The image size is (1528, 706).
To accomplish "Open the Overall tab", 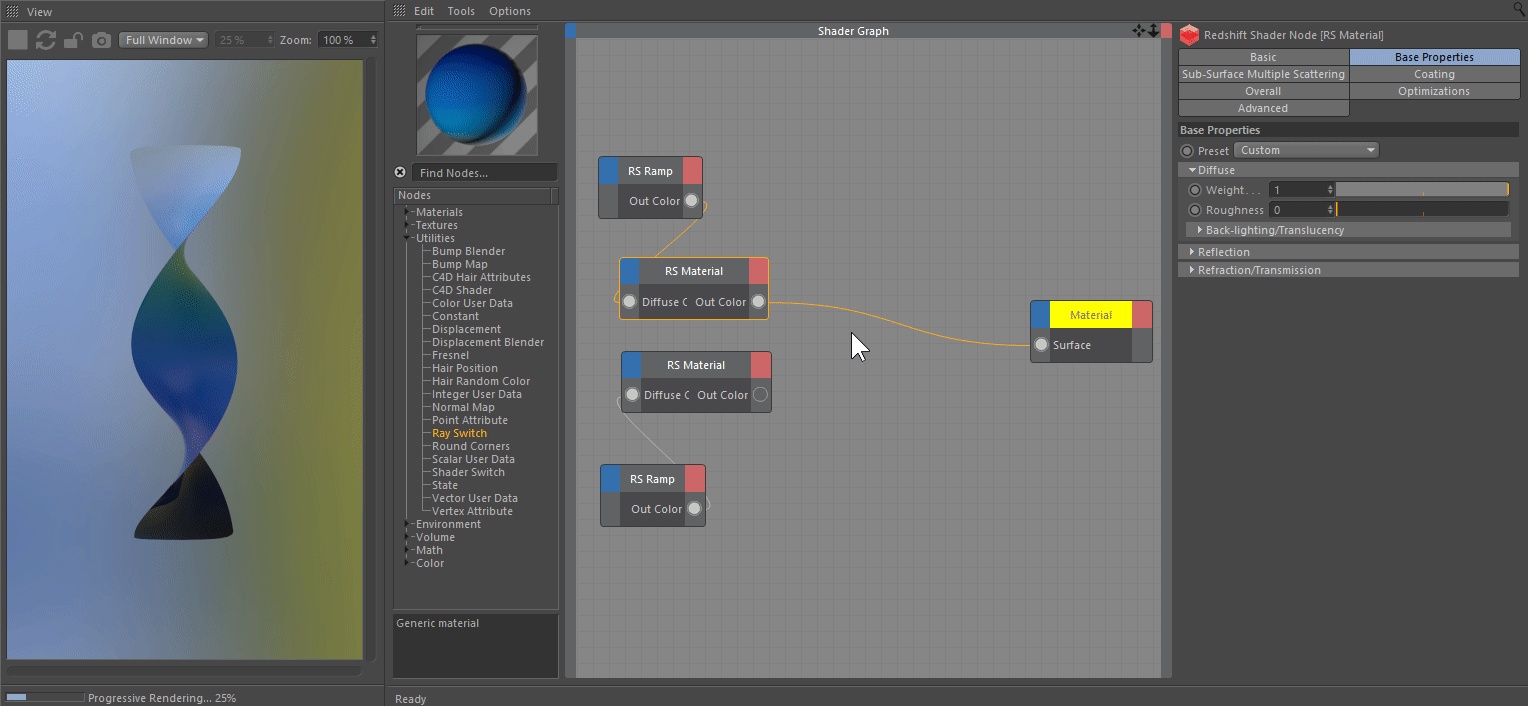I will (x=1263, y=91).
